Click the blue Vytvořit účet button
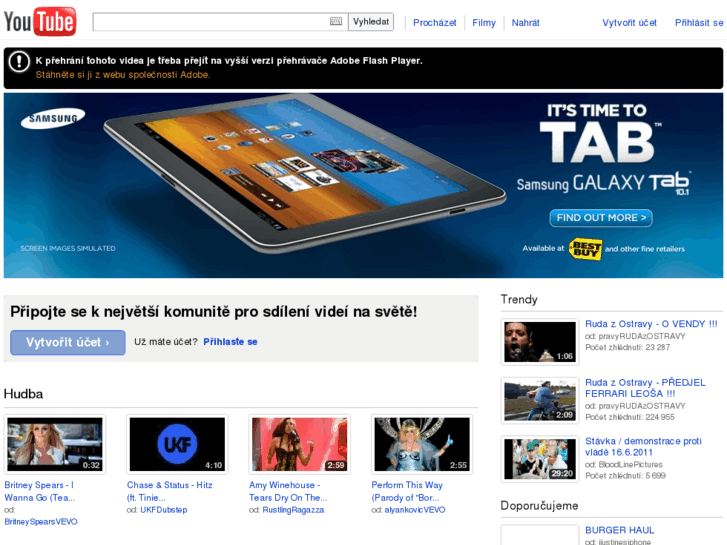Screen dimensions: 727x545 point(68,342)
